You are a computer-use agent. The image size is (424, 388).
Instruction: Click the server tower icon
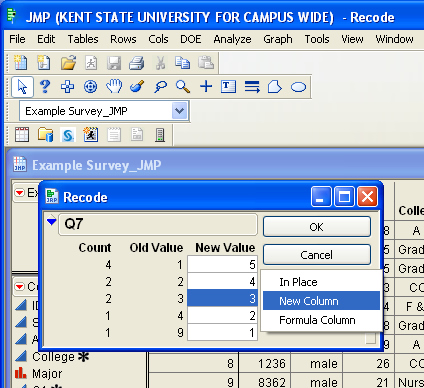(160, 135)
